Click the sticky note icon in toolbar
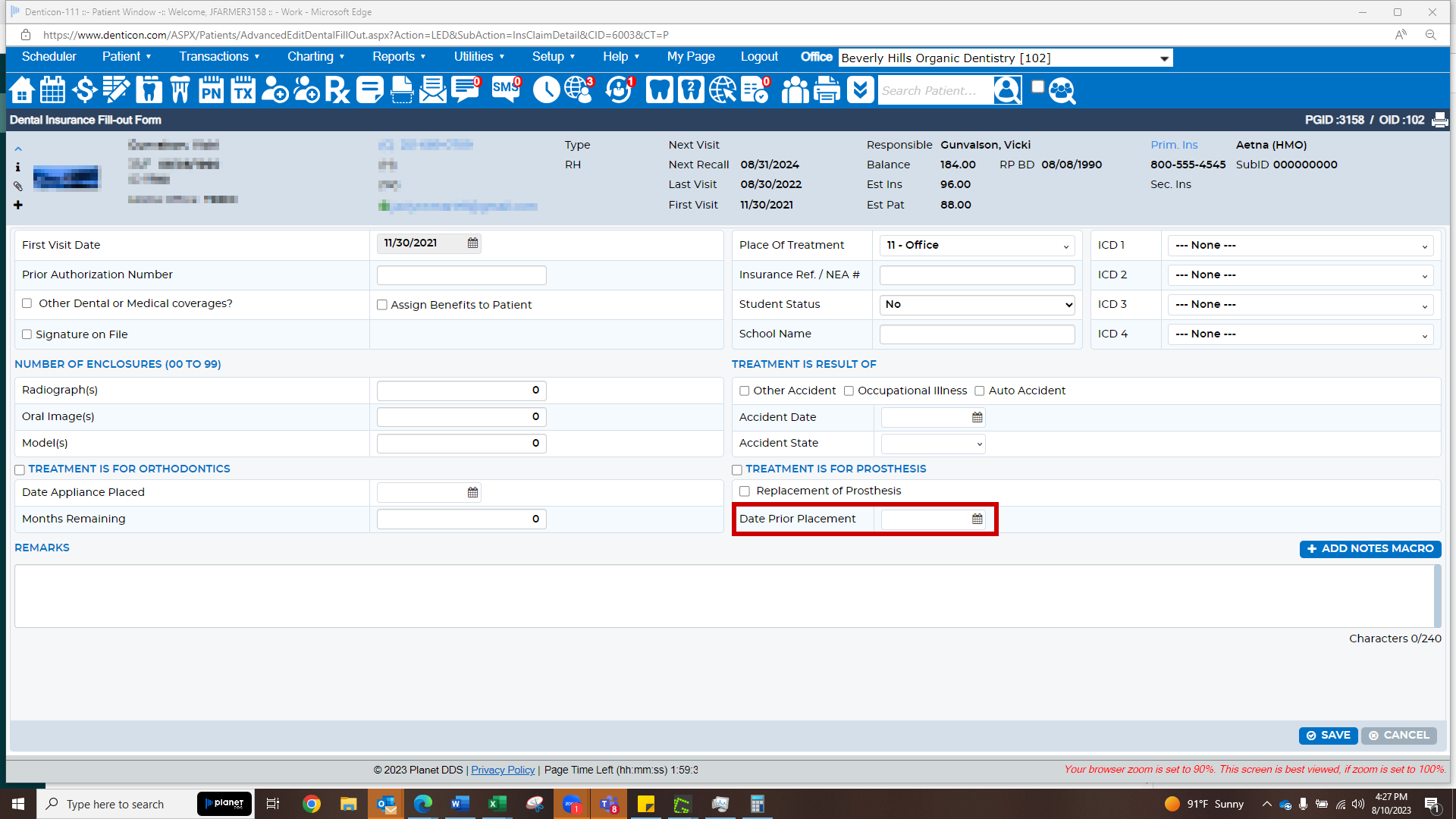 point(369,90)
